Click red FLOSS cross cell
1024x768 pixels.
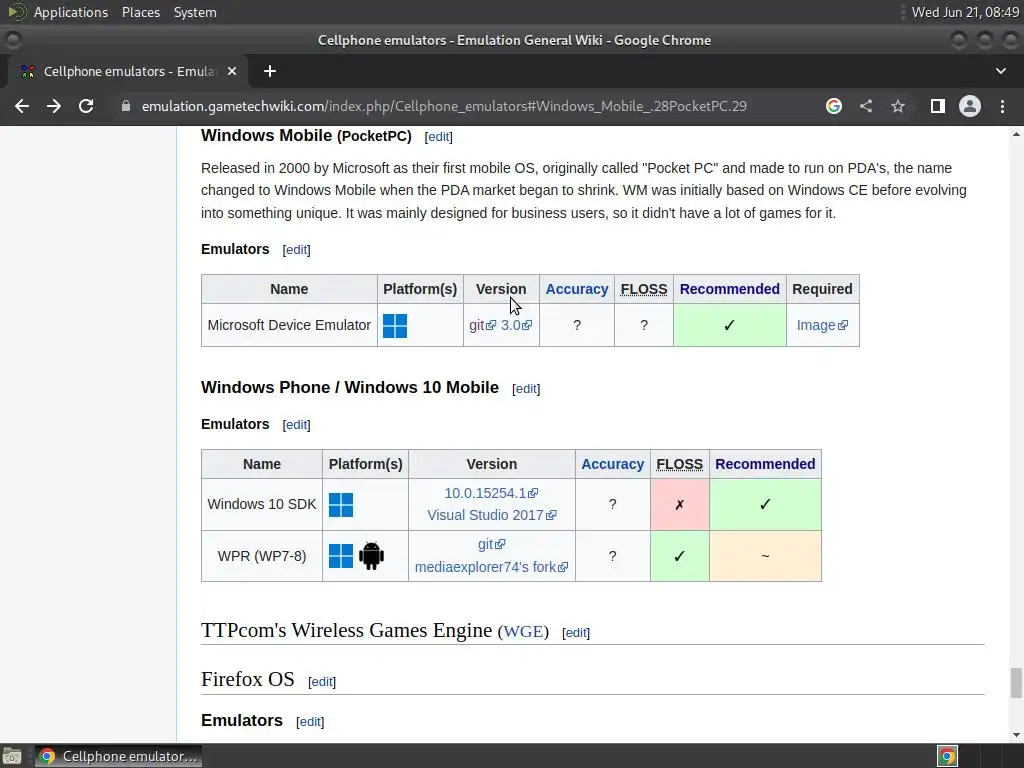(679, 505)
